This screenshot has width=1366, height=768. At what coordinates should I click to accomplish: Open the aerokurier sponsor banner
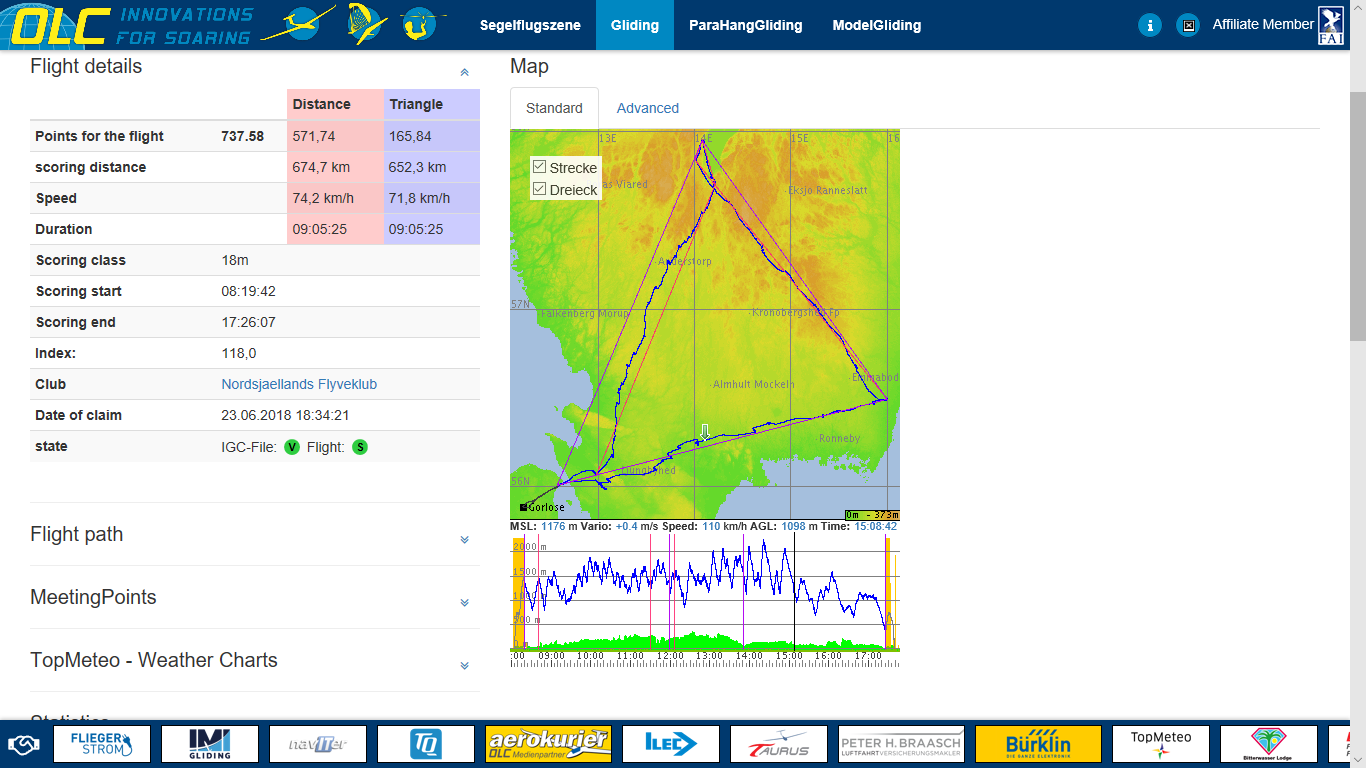coord(548,745)
